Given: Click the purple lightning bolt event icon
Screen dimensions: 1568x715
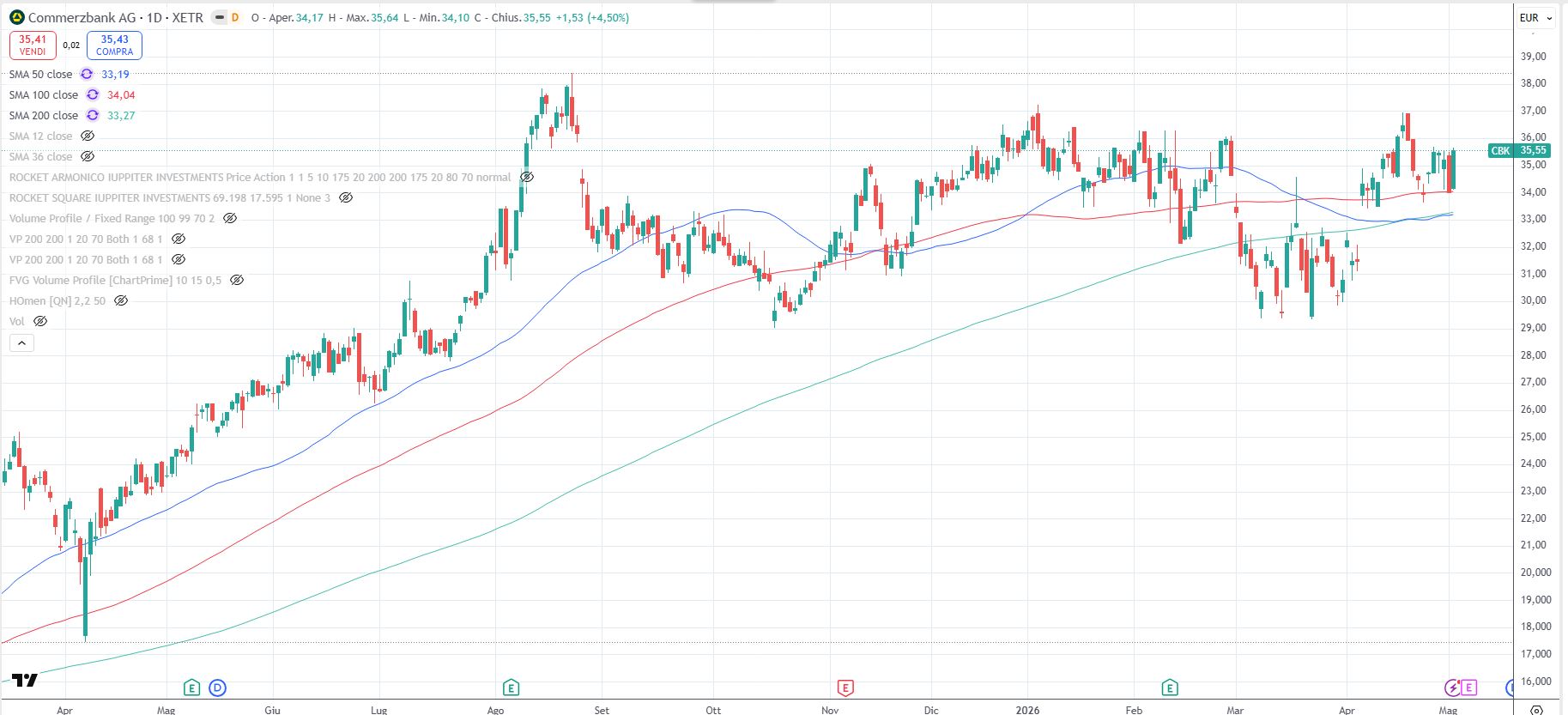Looking at the screenshot, I should point(1452,688).
